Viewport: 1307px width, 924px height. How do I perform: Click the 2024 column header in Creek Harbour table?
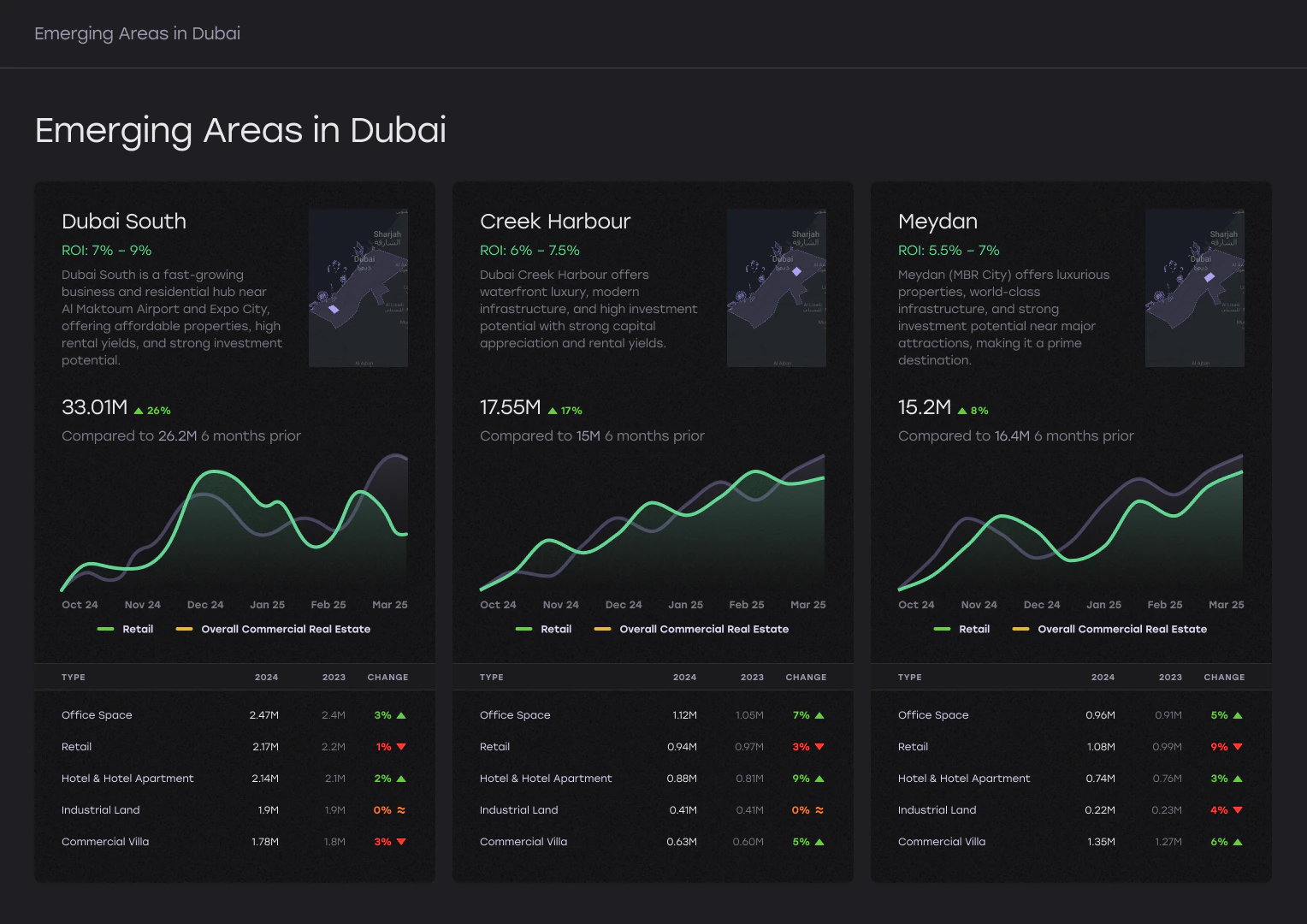click(684, 678)
